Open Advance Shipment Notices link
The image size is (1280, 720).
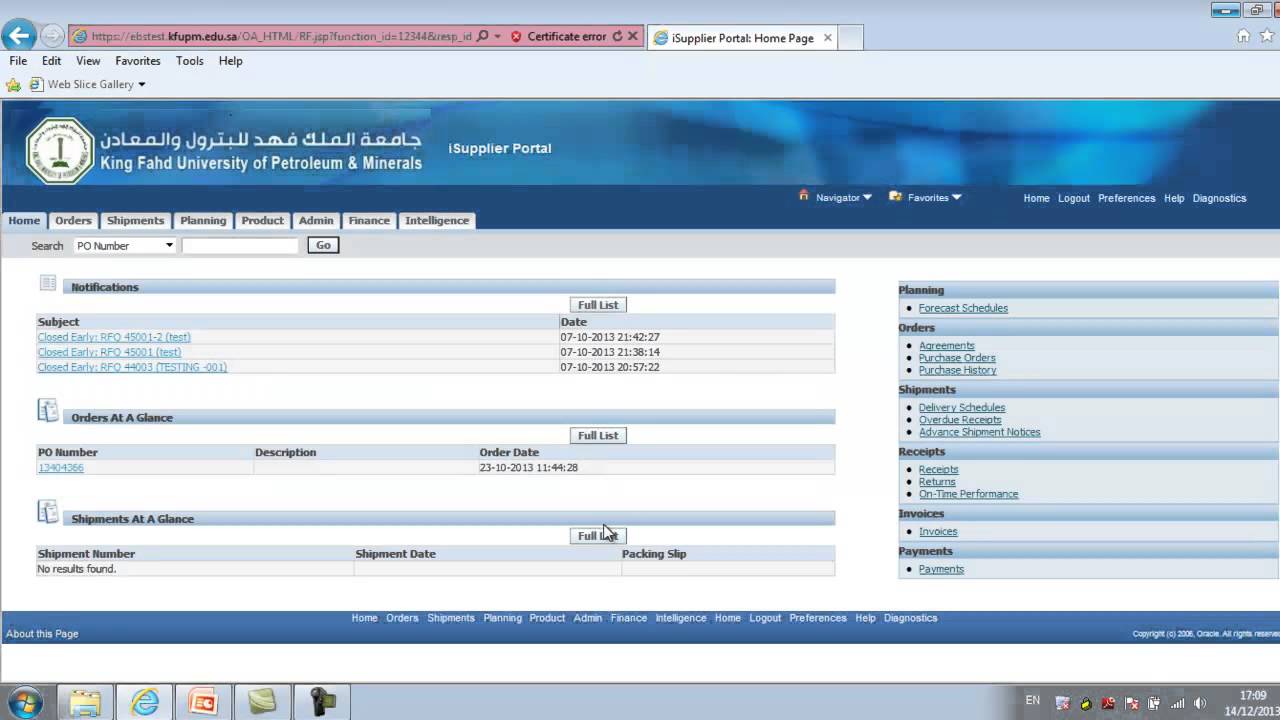click(979, 432)
